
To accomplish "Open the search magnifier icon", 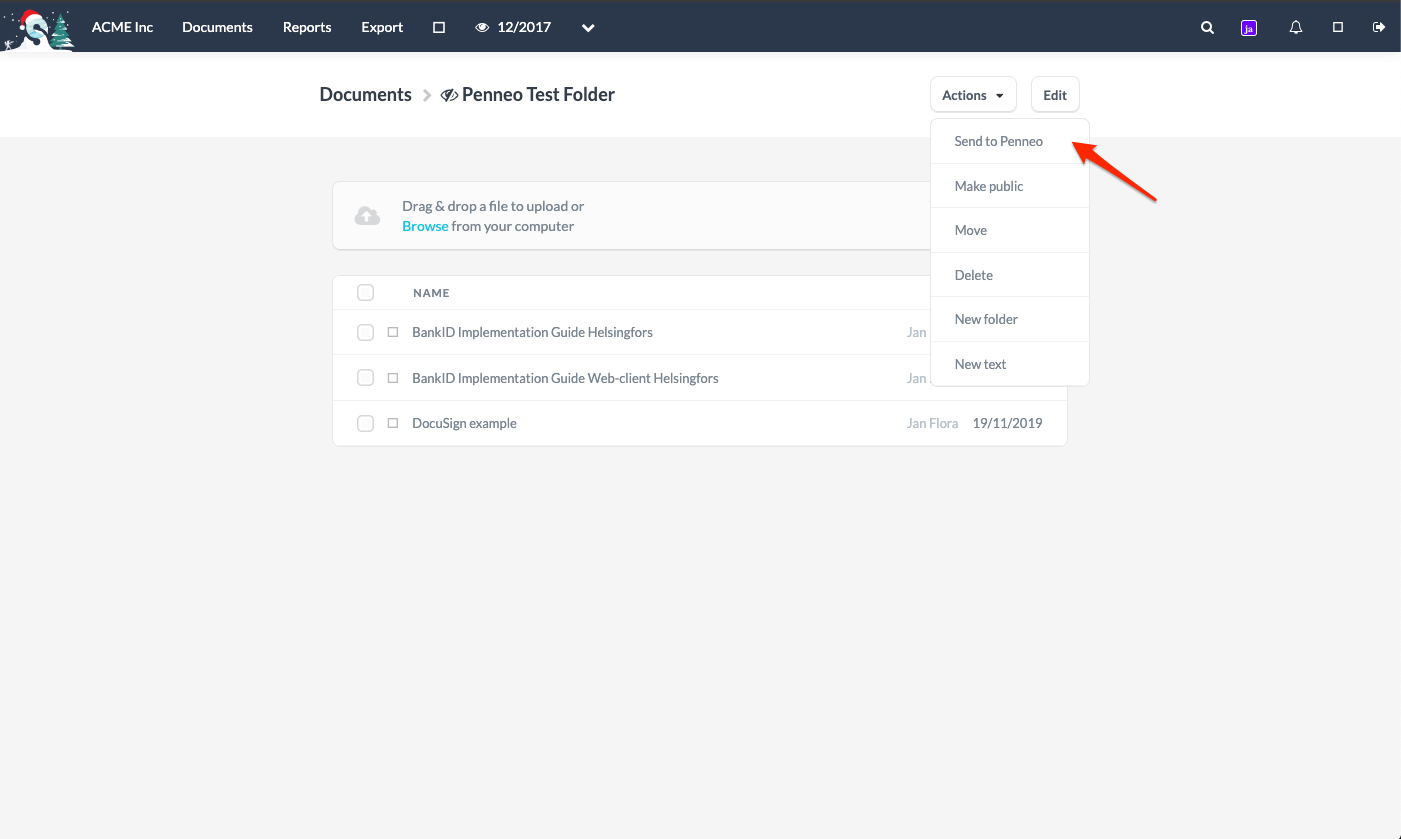I will pos(1207,28).
